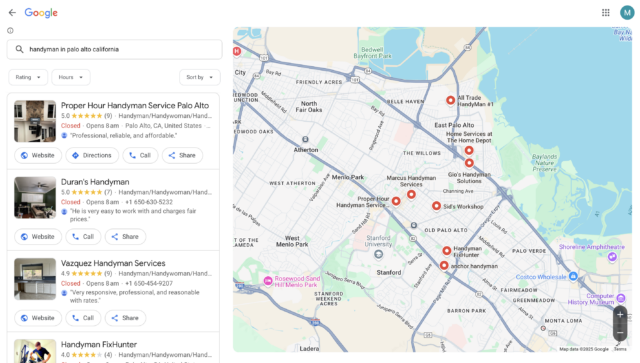Viewport: 640px width, 363px height.
Task: Visit Vazquez Handyman Services website
Action: 38,318
